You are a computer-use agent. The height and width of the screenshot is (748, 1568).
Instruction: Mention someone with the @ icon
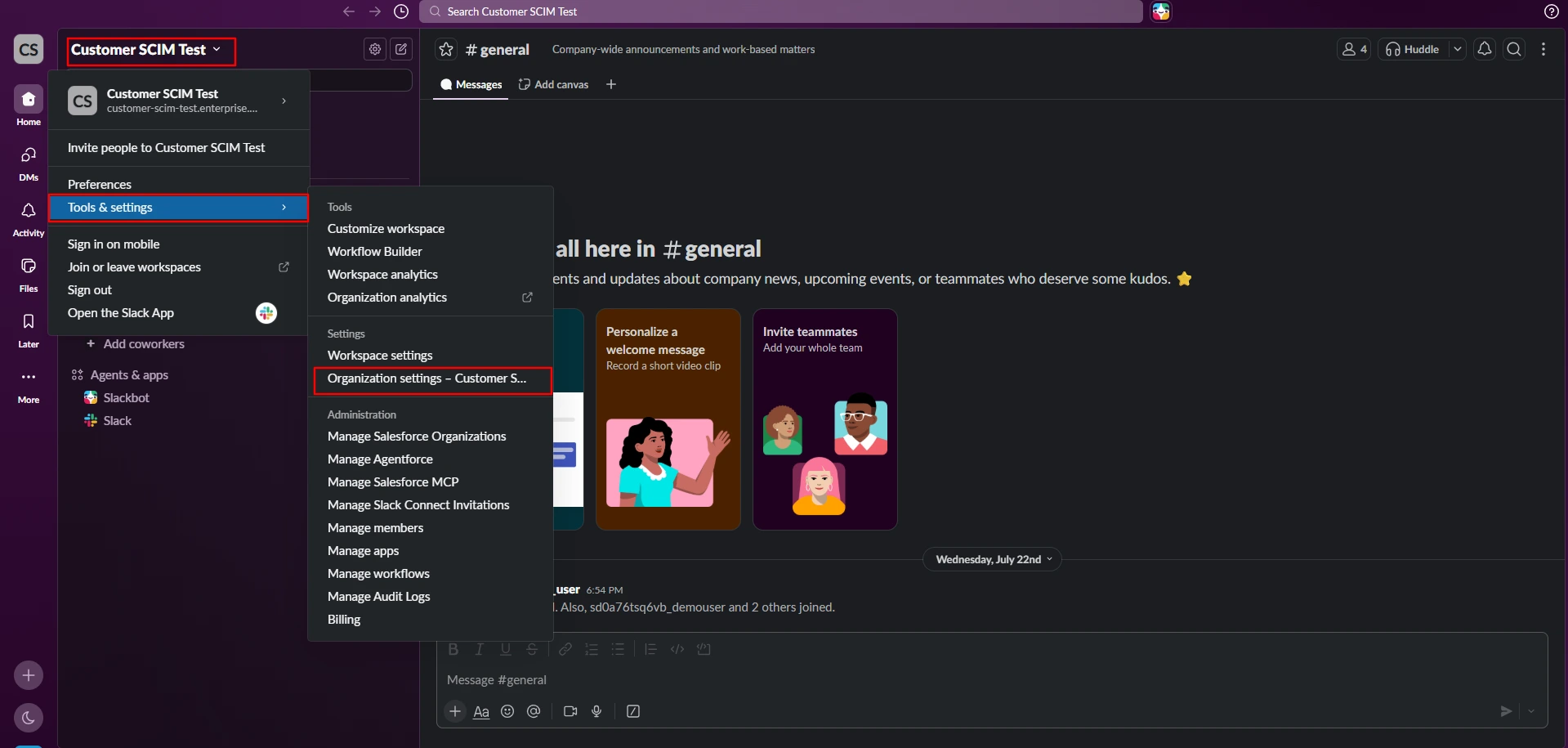click(x=534, y=711)
